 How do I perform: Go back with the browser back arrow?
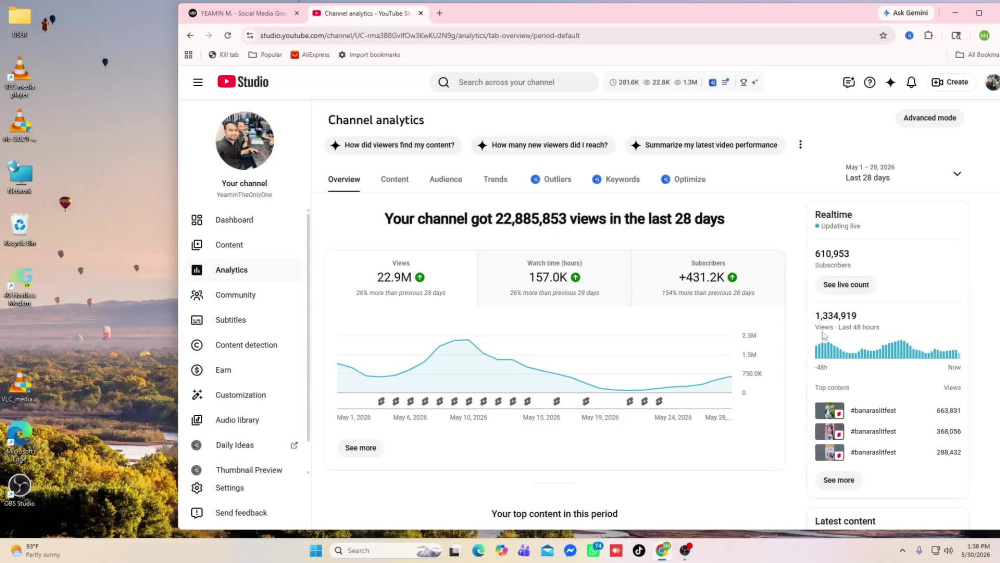pyautogui.click(x=190, y=36)
